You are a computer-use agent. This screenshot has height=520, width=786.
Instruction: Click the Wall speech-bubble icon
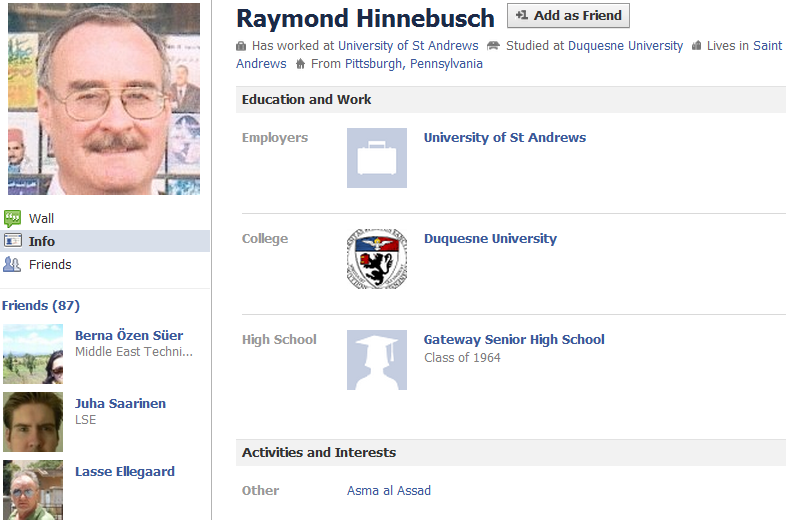coord(12,218)
